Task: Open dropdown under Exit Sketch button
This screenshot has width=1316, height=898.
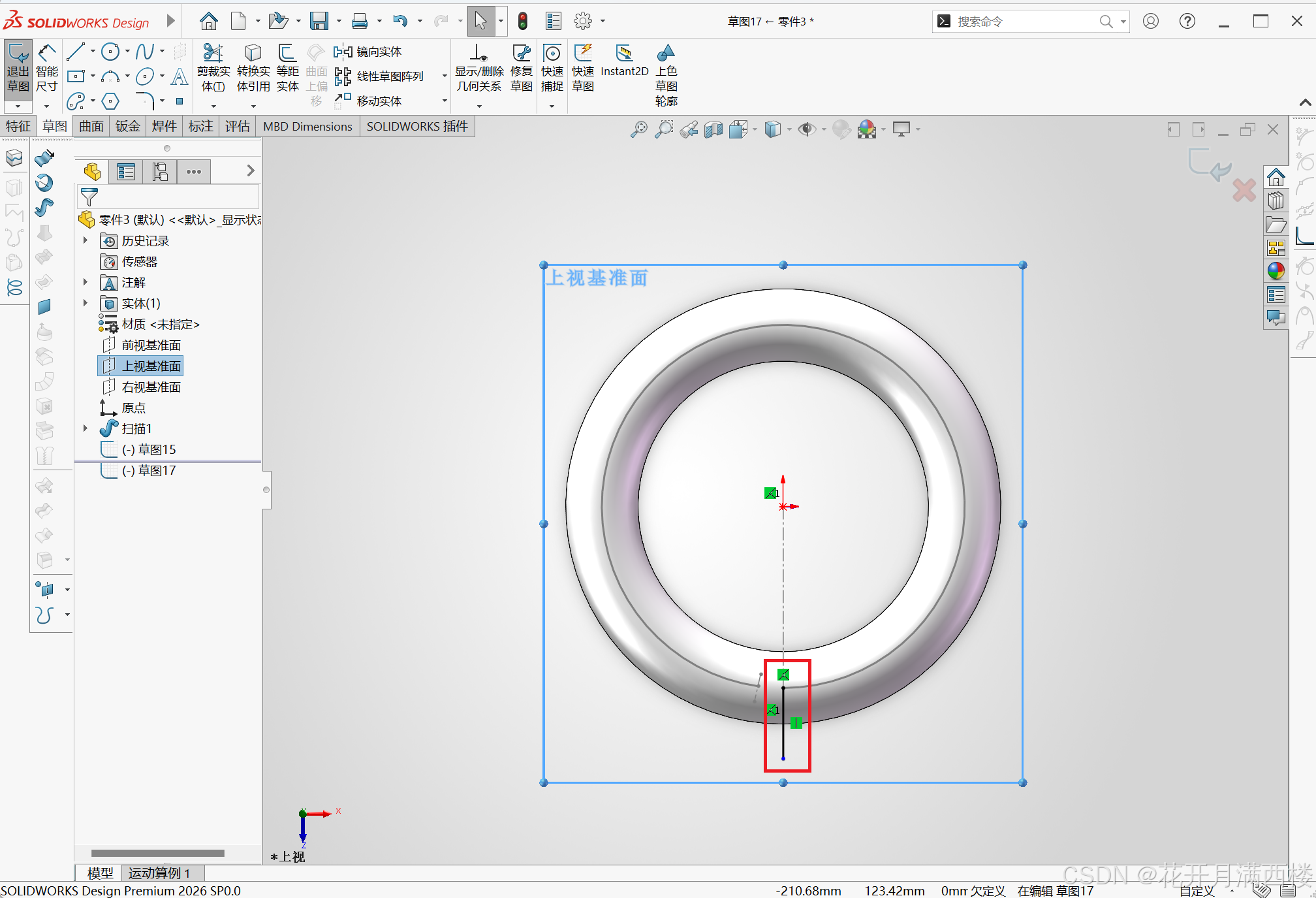Action: coord(18,106)
